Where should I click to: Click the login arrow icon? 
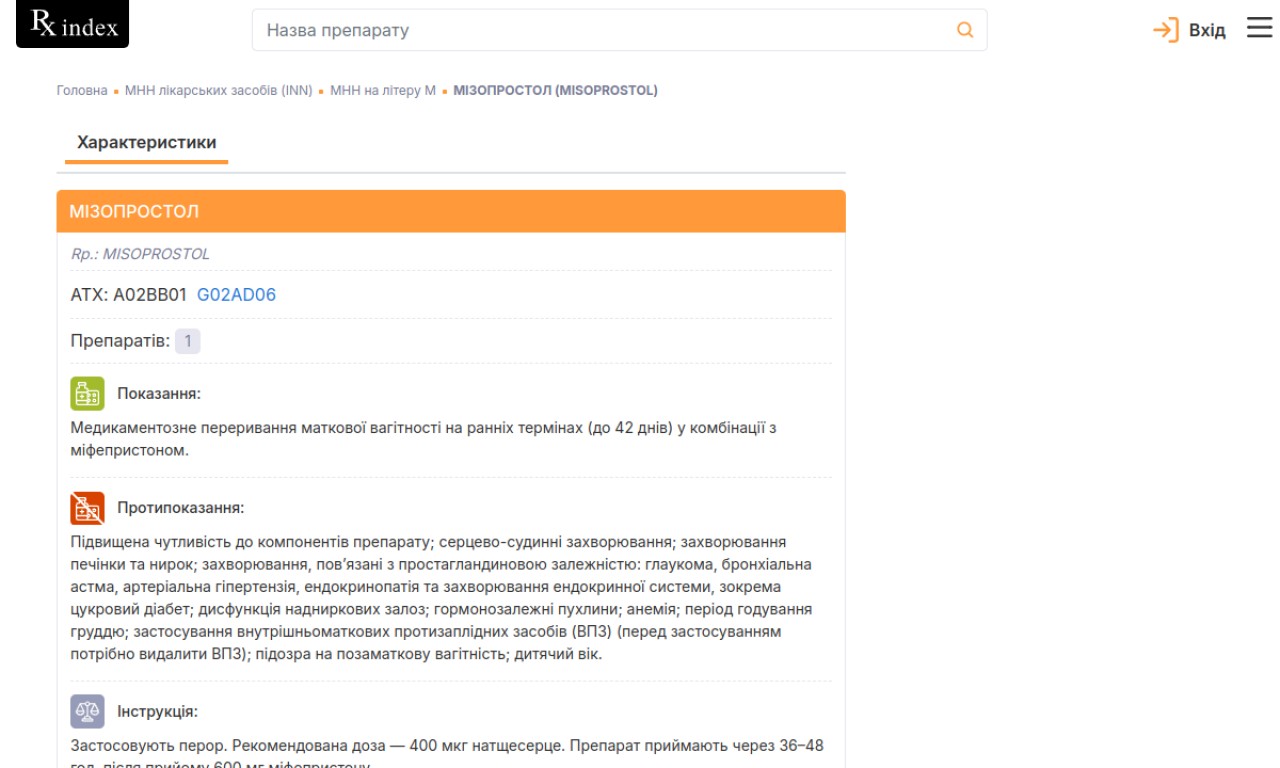pyautogui.click(x=1165, y=30)
